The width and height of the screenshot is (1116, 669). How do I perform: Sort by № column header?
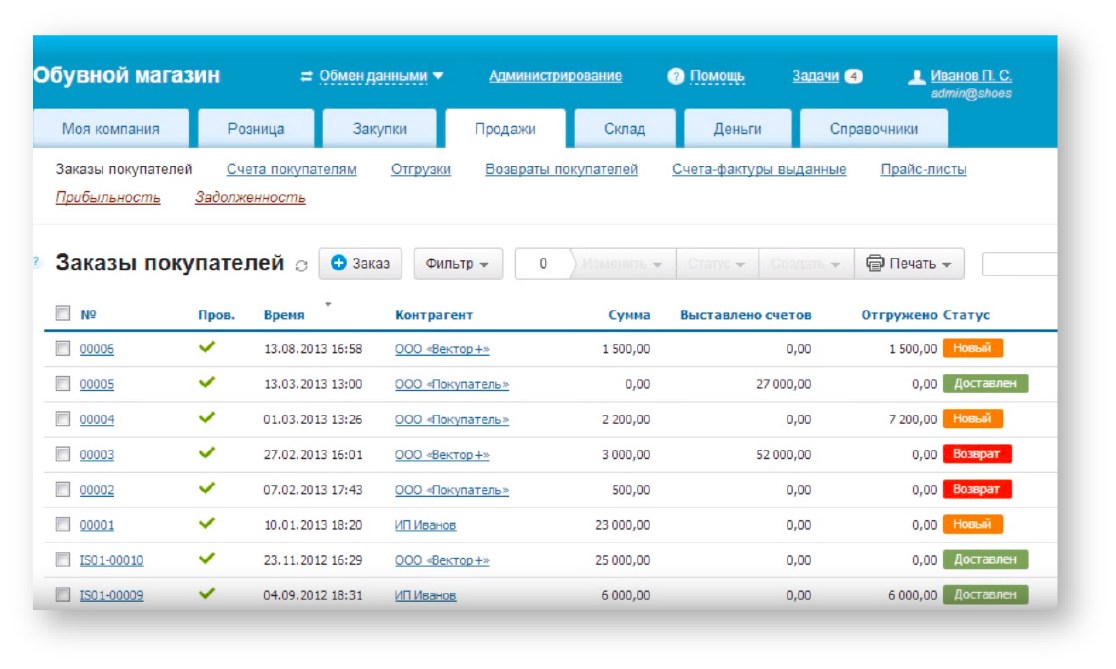point(88,314)
